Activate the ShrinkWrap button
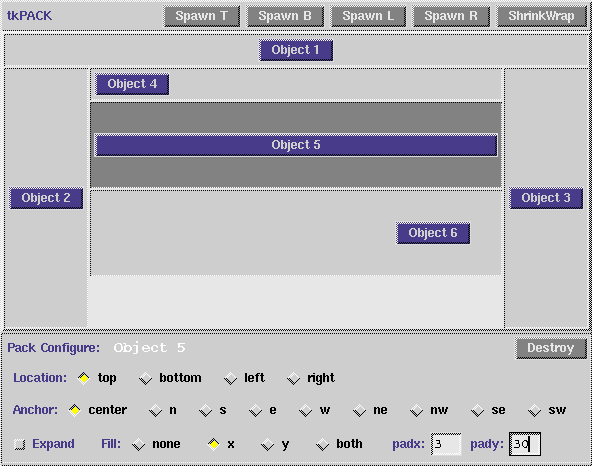This screenshot has width=592, height=466. (541, 16)
